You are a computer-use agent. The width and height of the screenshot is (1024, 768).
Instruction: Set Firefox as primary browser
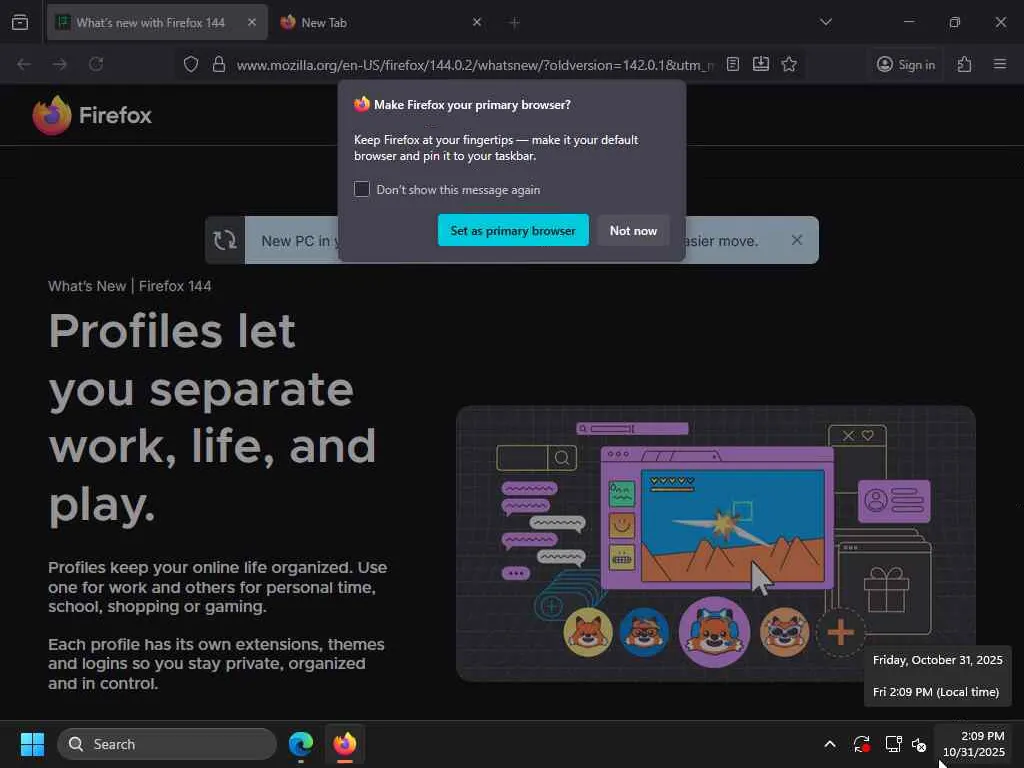click(513, 231)
